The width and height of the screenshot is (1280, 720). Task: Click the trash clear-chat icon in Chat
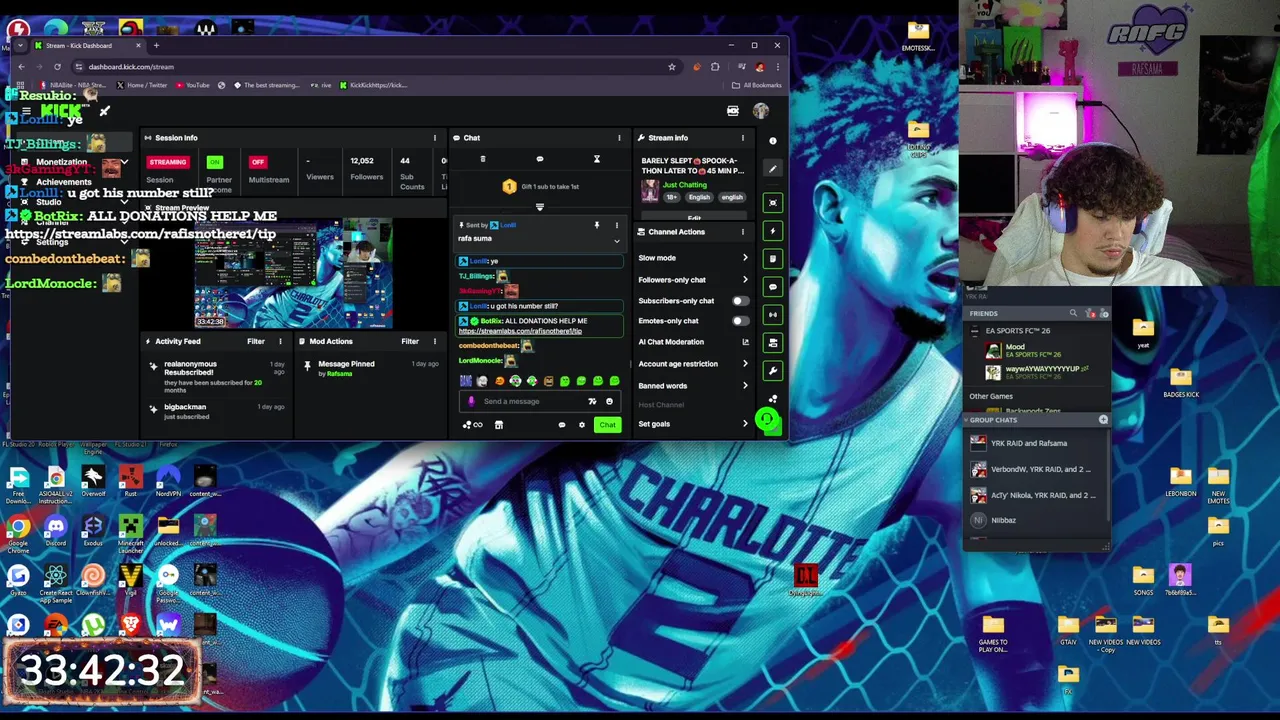(483, 160)
